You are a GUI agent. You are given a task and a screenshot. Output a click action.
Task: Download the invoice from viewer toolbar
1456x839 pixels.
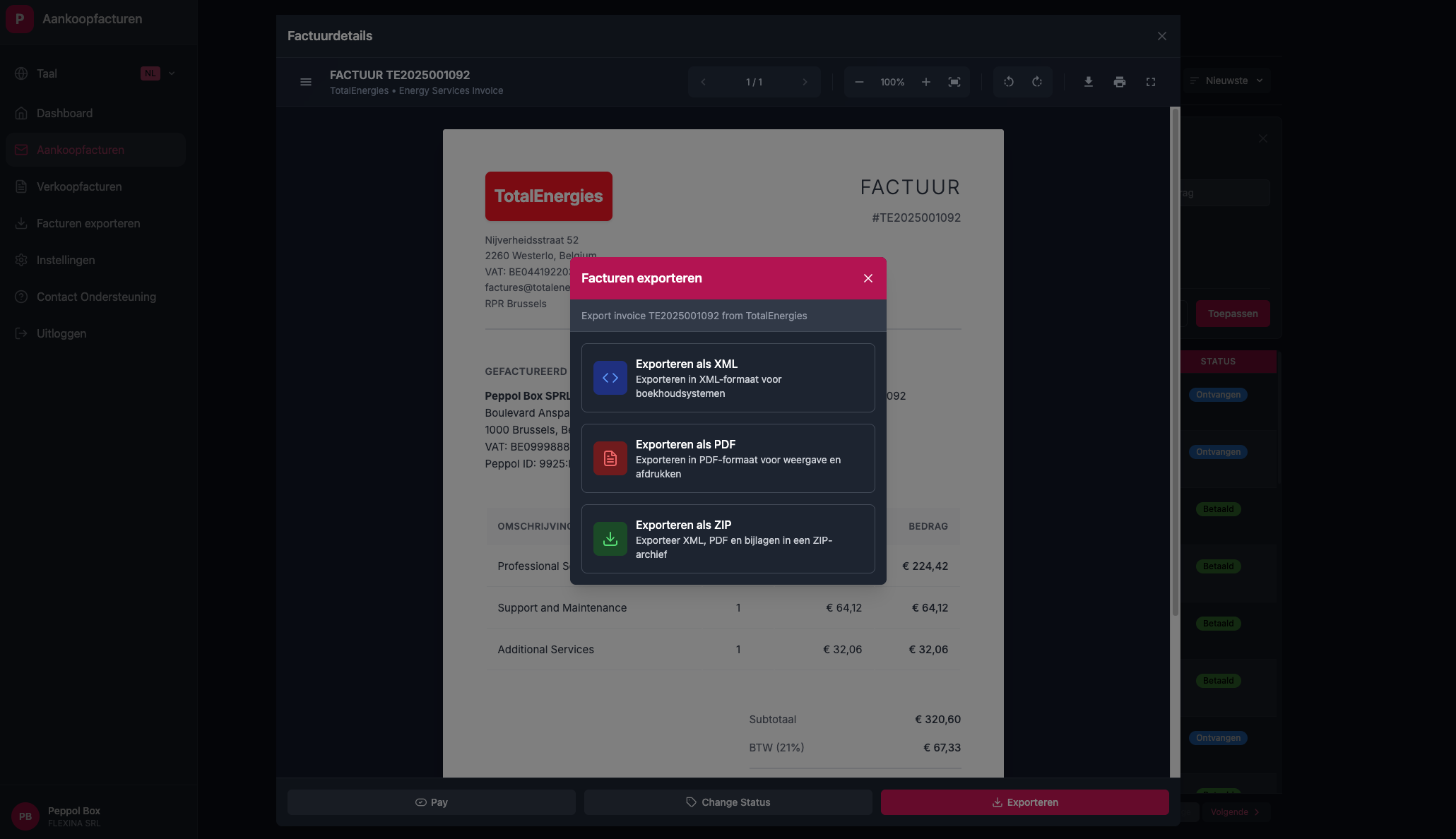click(1089, 82)
